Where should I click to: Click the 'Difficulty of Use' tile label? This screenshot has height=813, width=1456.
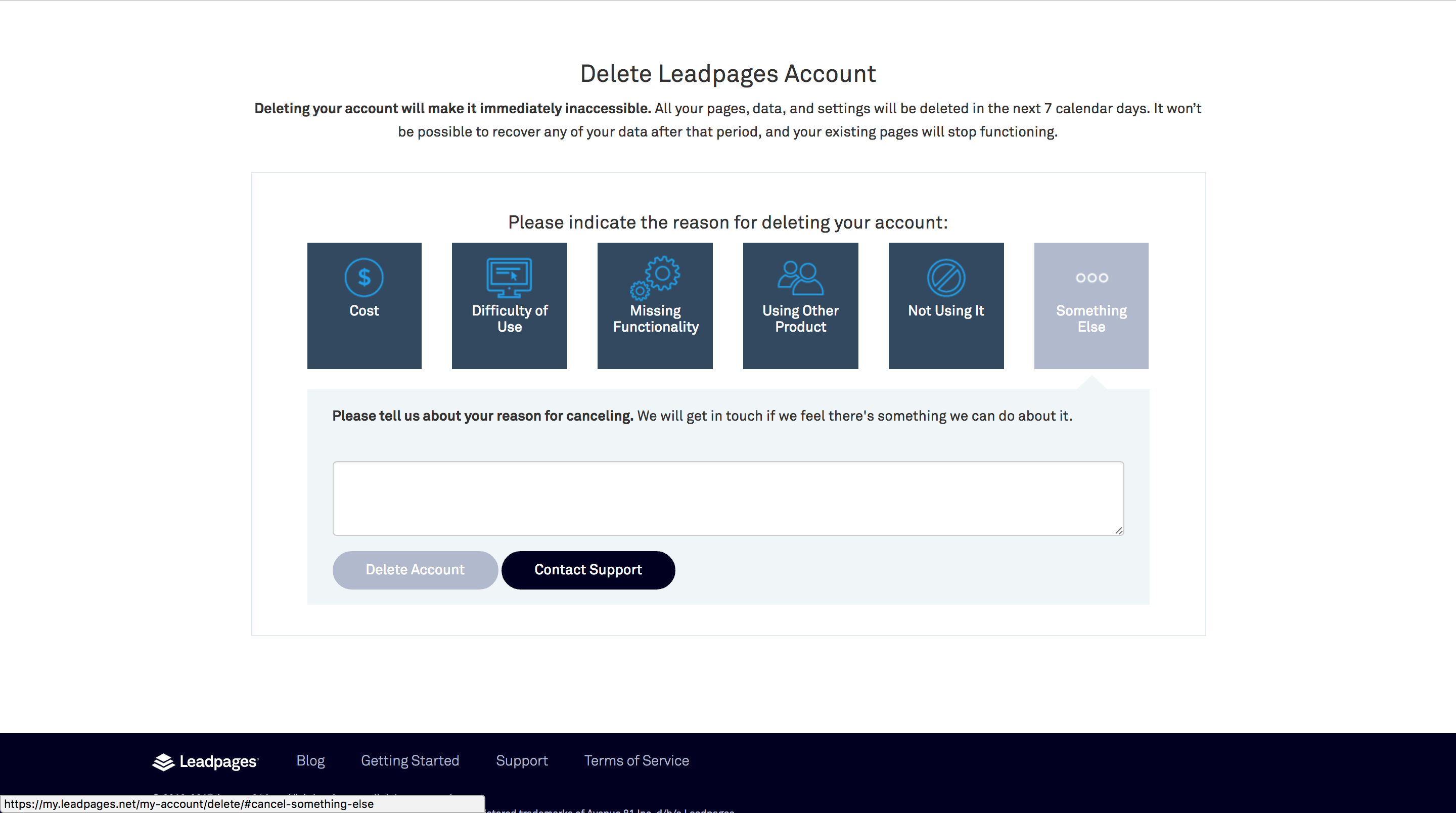(509, 319)
